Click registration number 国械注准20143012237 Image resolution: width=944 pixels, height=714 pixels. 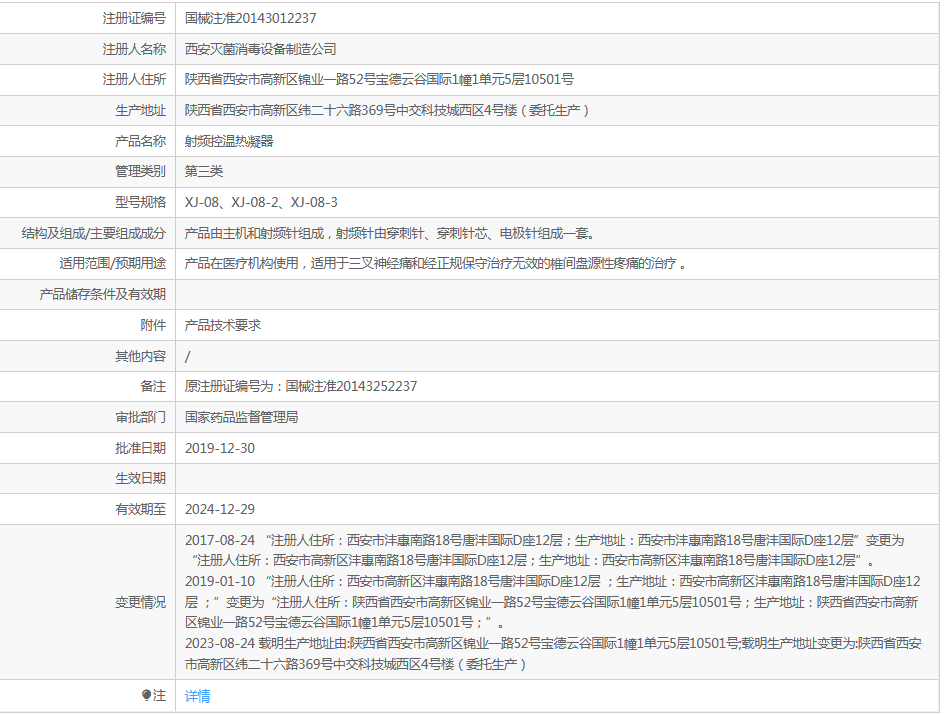(251, 18)
